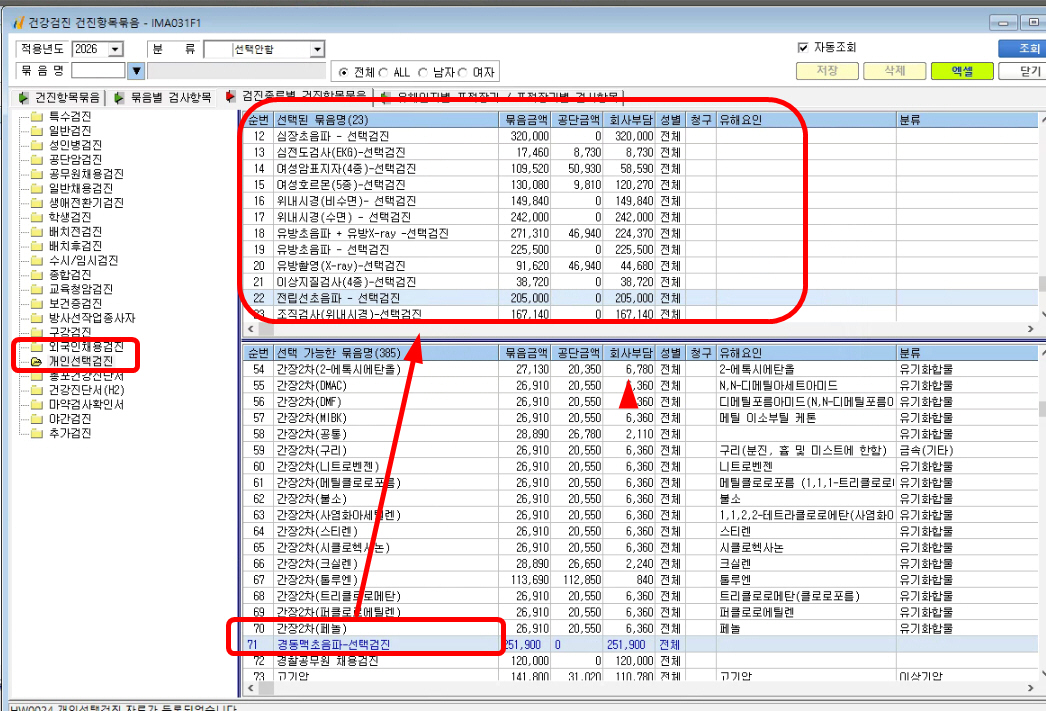1046x711 pixels.
Task: Click the 조회 button
Action: 1024,48
